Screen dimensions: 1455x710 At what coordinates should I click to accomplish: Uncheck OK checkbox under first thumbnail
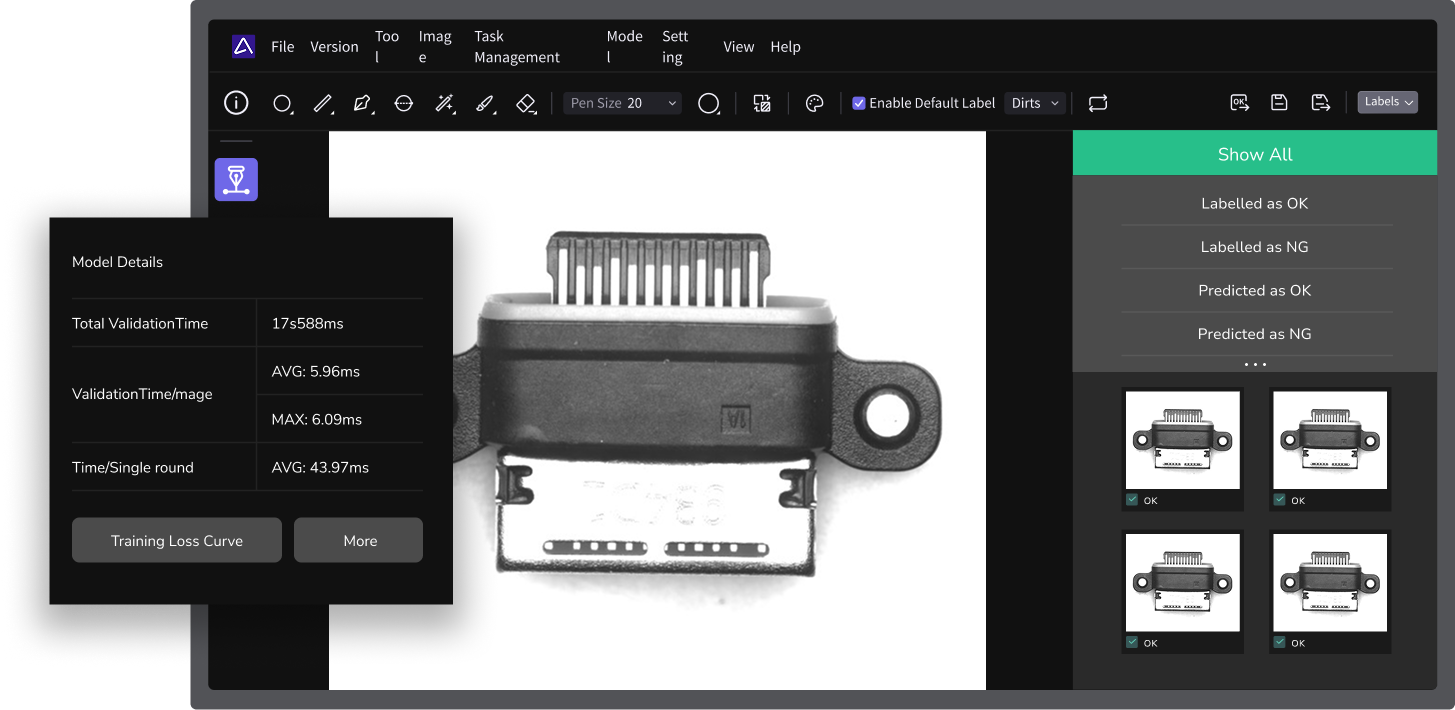(x=1132, y=500)
